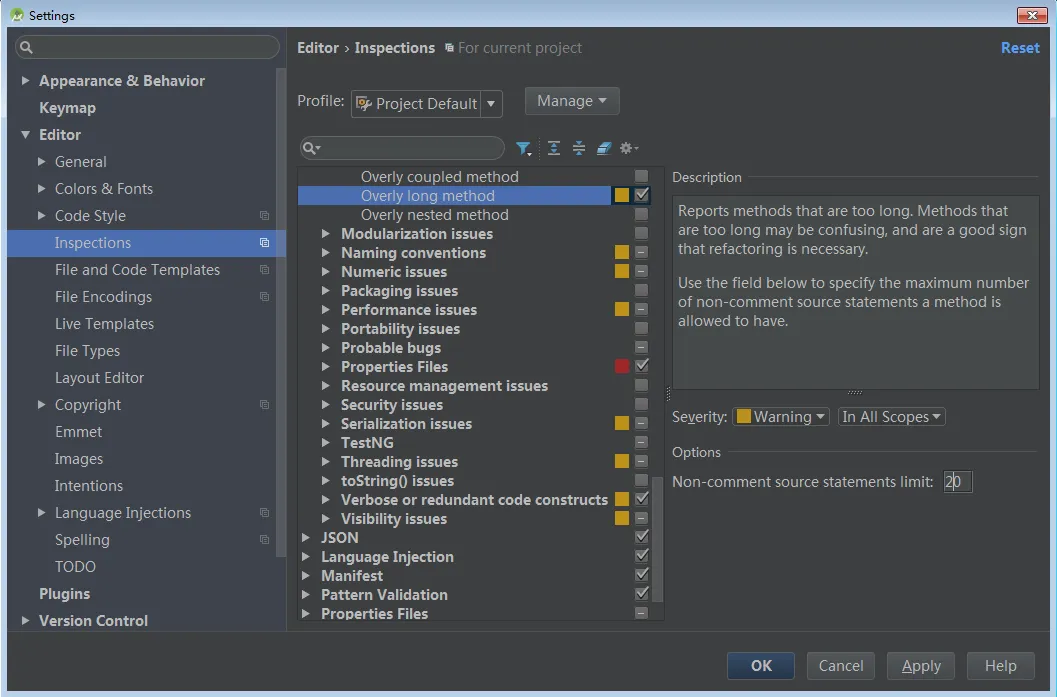1057x697 pixels.
Task: Click the copy icon beside Code Style
Action: (264, 216)
